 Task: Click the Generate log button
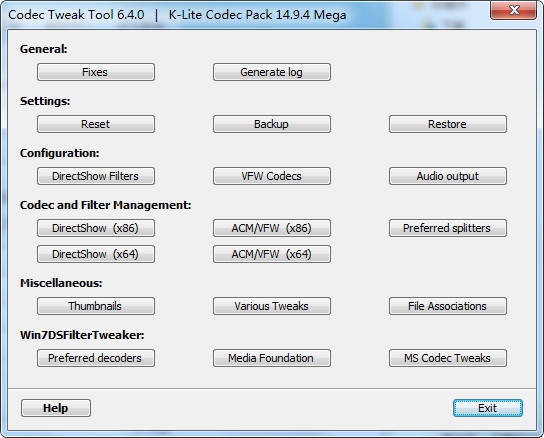(x=272, y=72)
